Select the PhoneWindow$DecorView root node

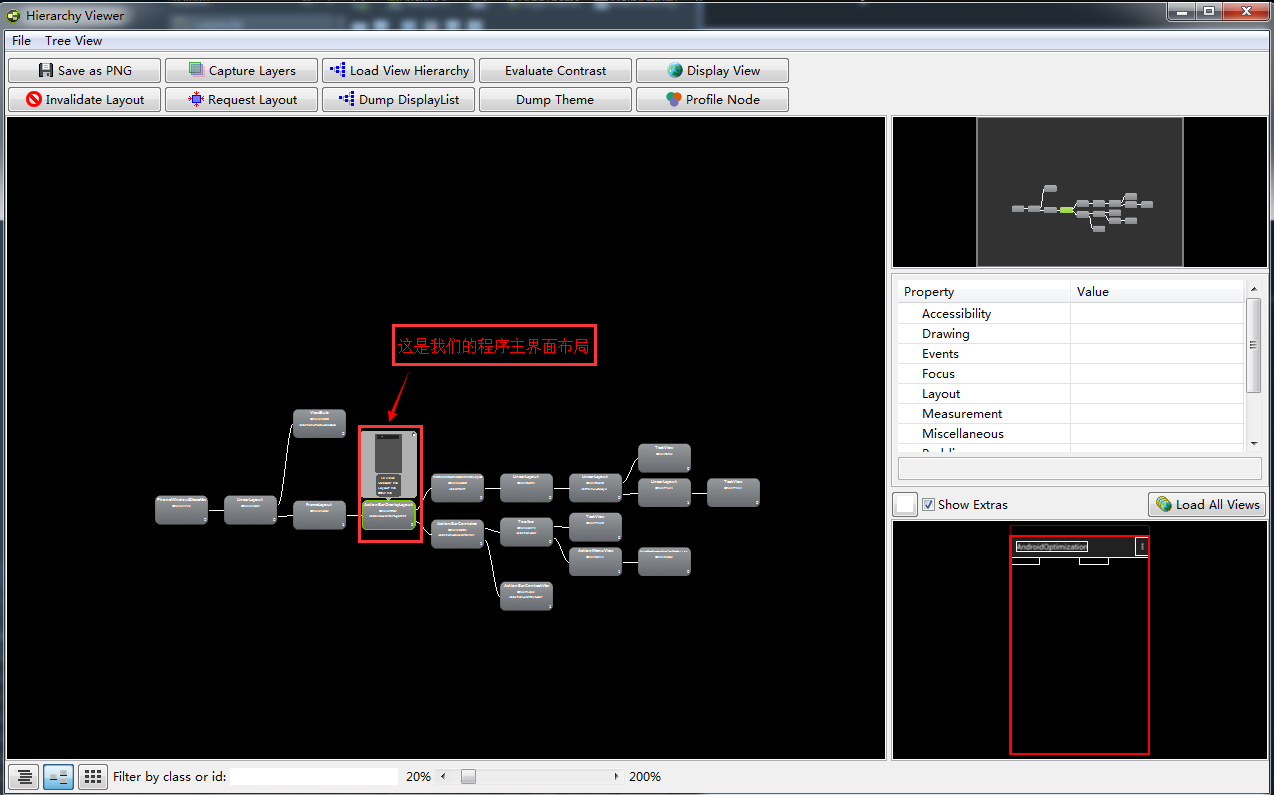pyautogui.click(x=181, y=509)
